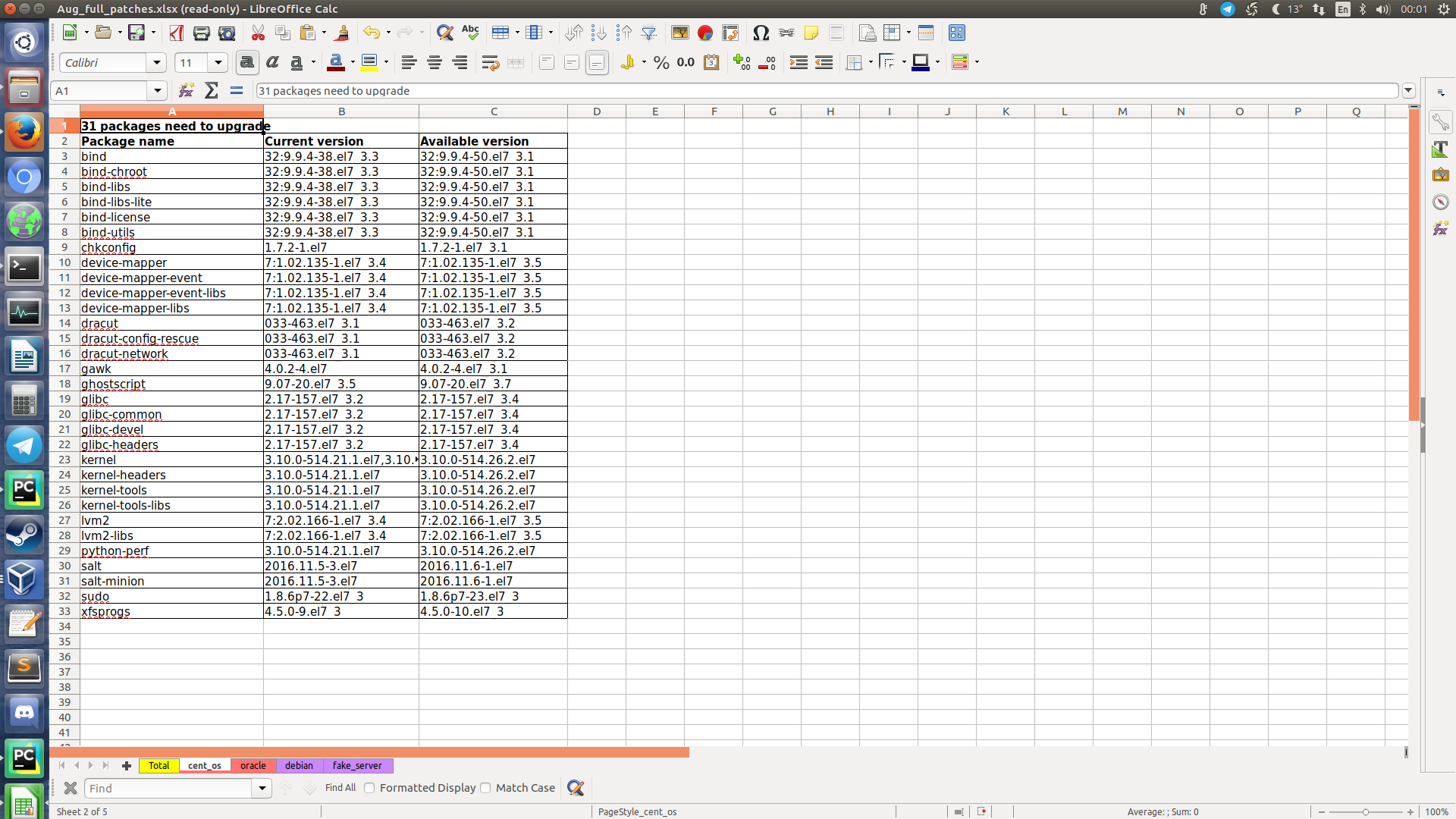This screenshot has width=1456, height=819.
Task: Enable the Formatted Display checkbox
Action: [370, 788]
